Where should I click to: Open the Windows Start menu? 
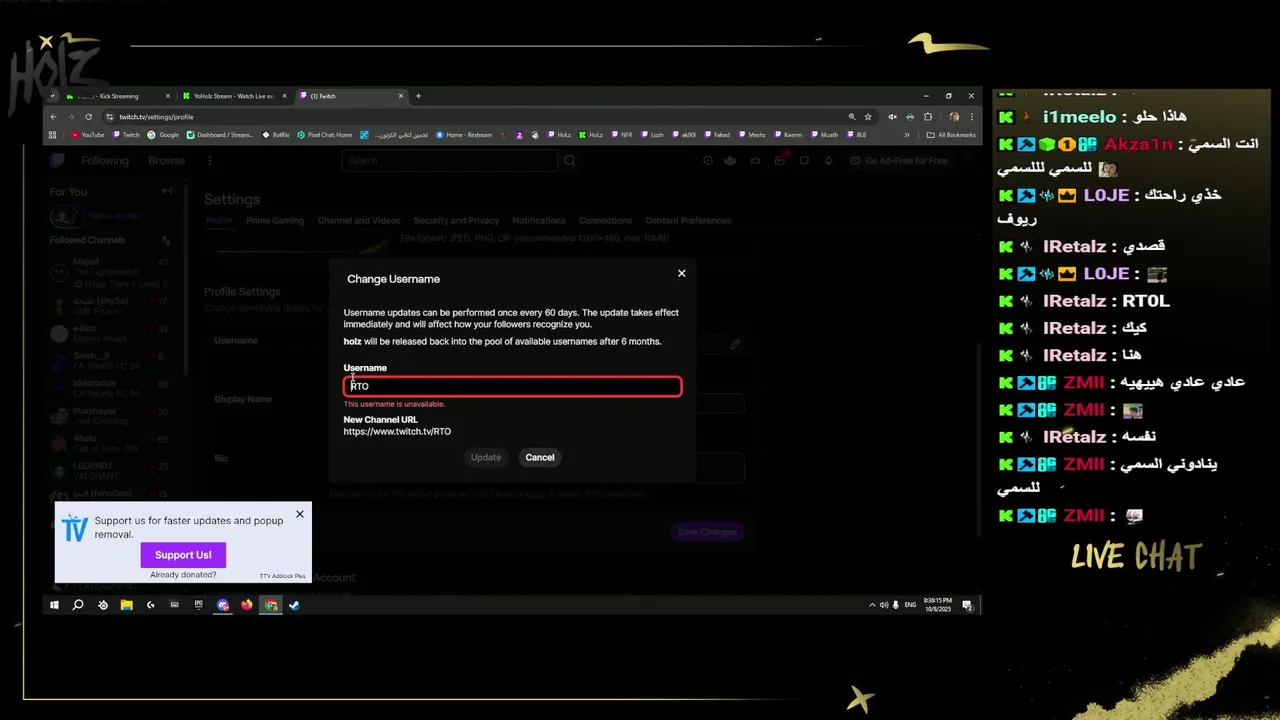(54, 605)
